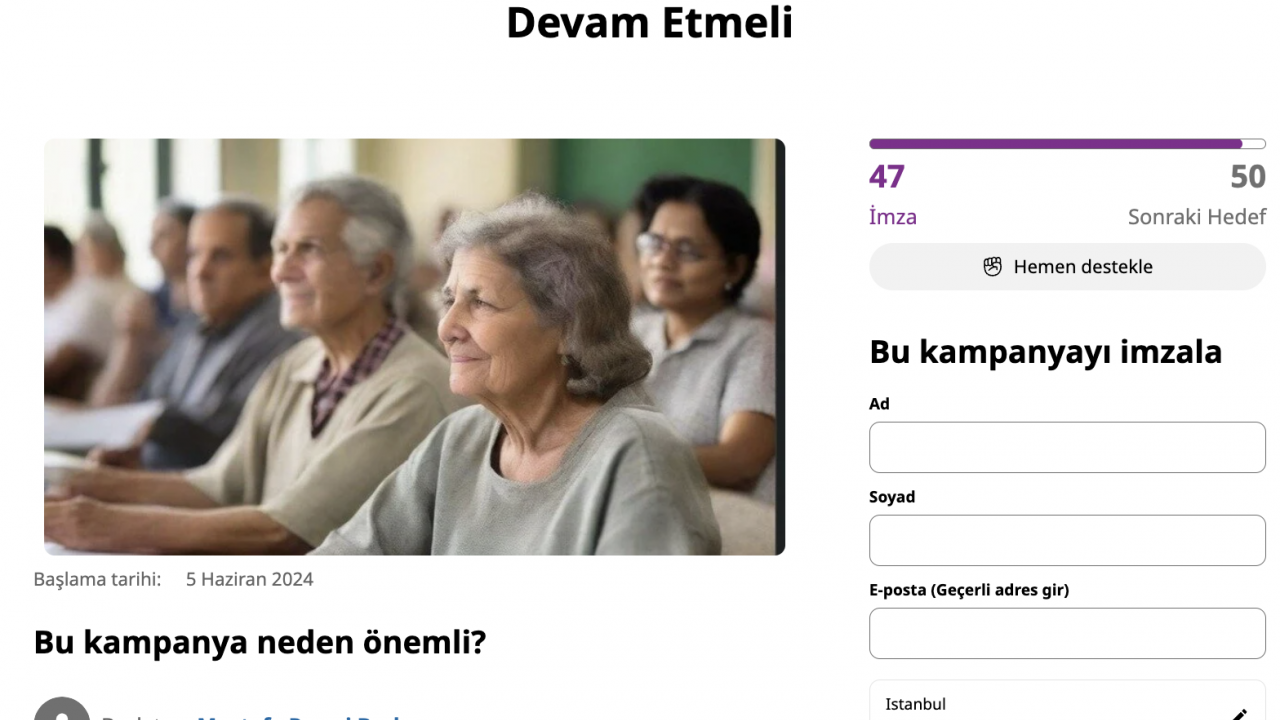This screenshot has width=1280, height=720.
Task: Click the Başlama tarihi 5 Haziran 2024 date
Action: point(173,579)
